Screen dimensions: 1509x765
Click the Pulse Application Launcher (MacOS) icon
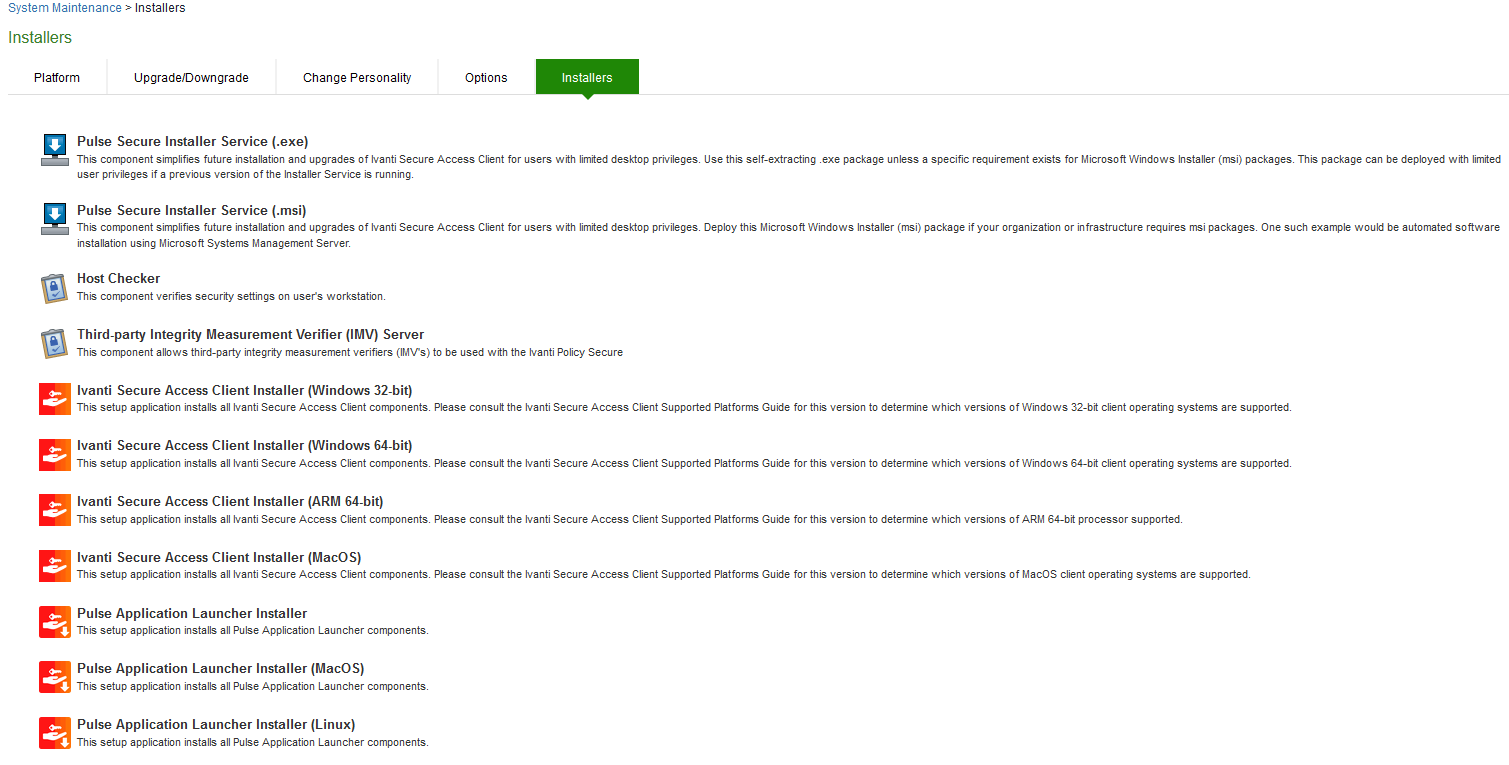54,677
